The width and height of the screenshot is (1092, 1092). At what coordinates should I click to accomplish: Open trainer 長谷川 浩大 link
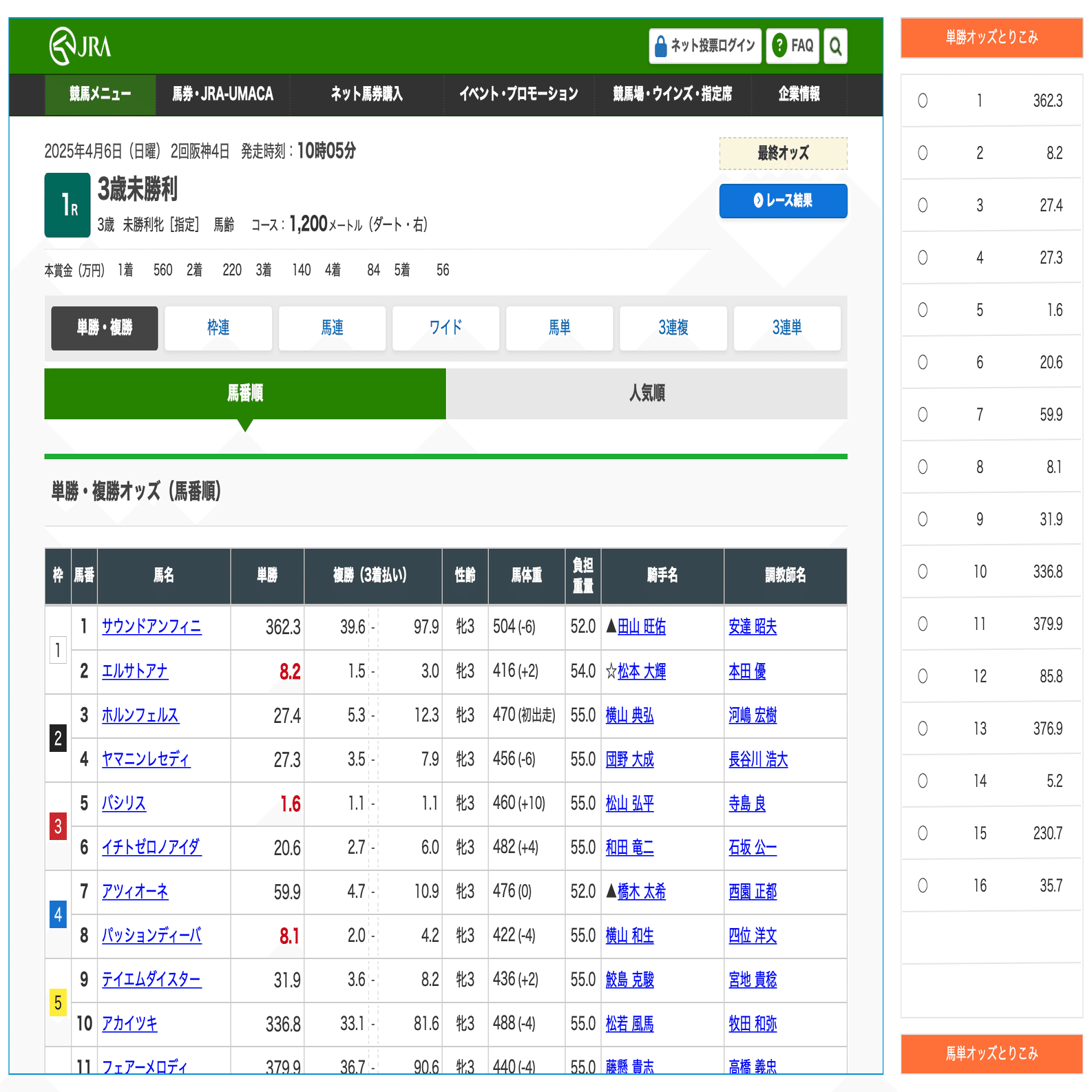[758, 759]
